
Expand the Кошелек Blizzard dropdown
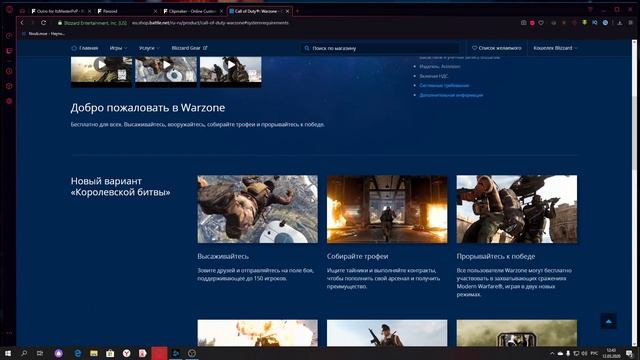pyautogui.click(x=556, y=48)
